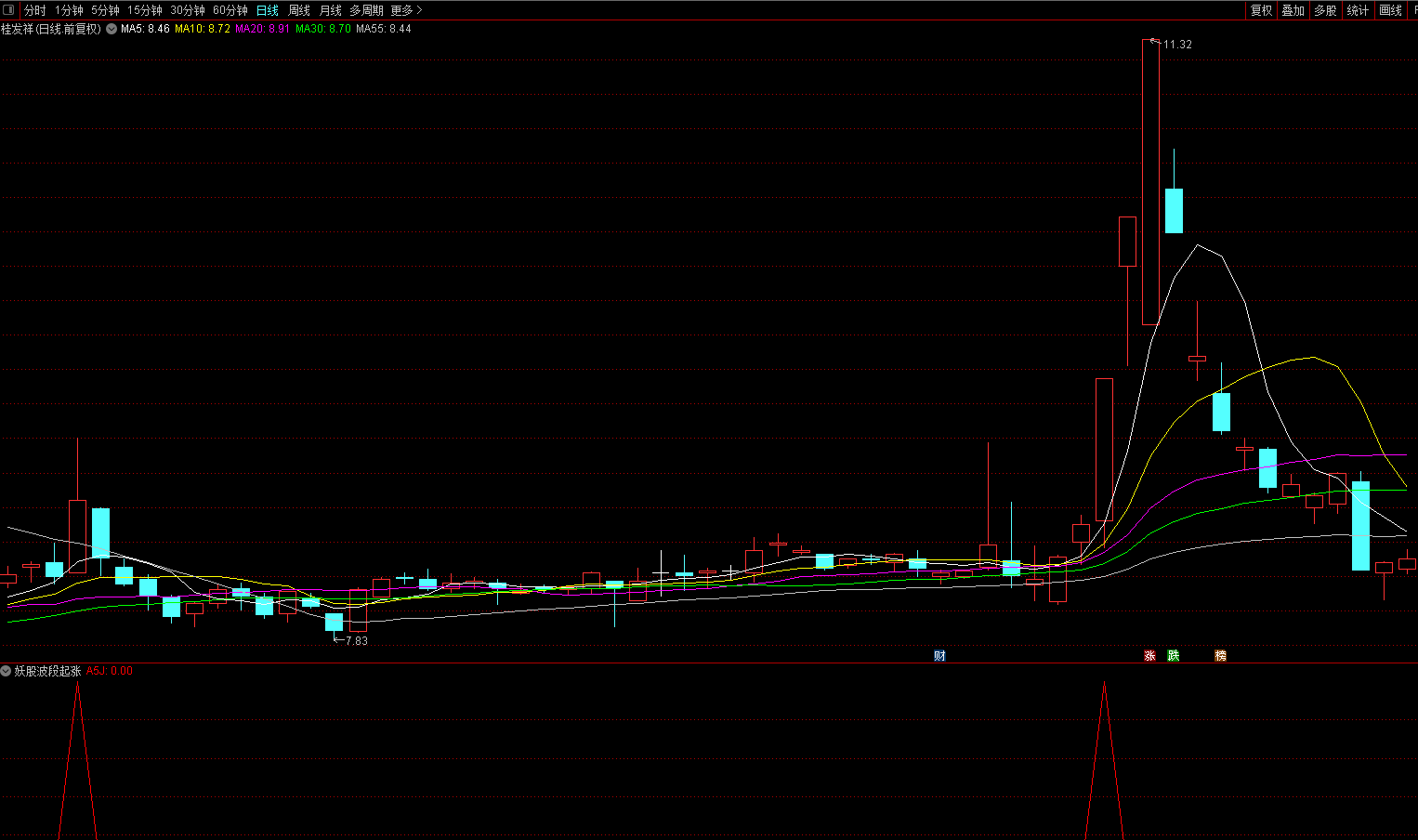Screen dimensions: 1418x840
Task: Select the 60分钟 period tab
Action: [x=230, y=10]
